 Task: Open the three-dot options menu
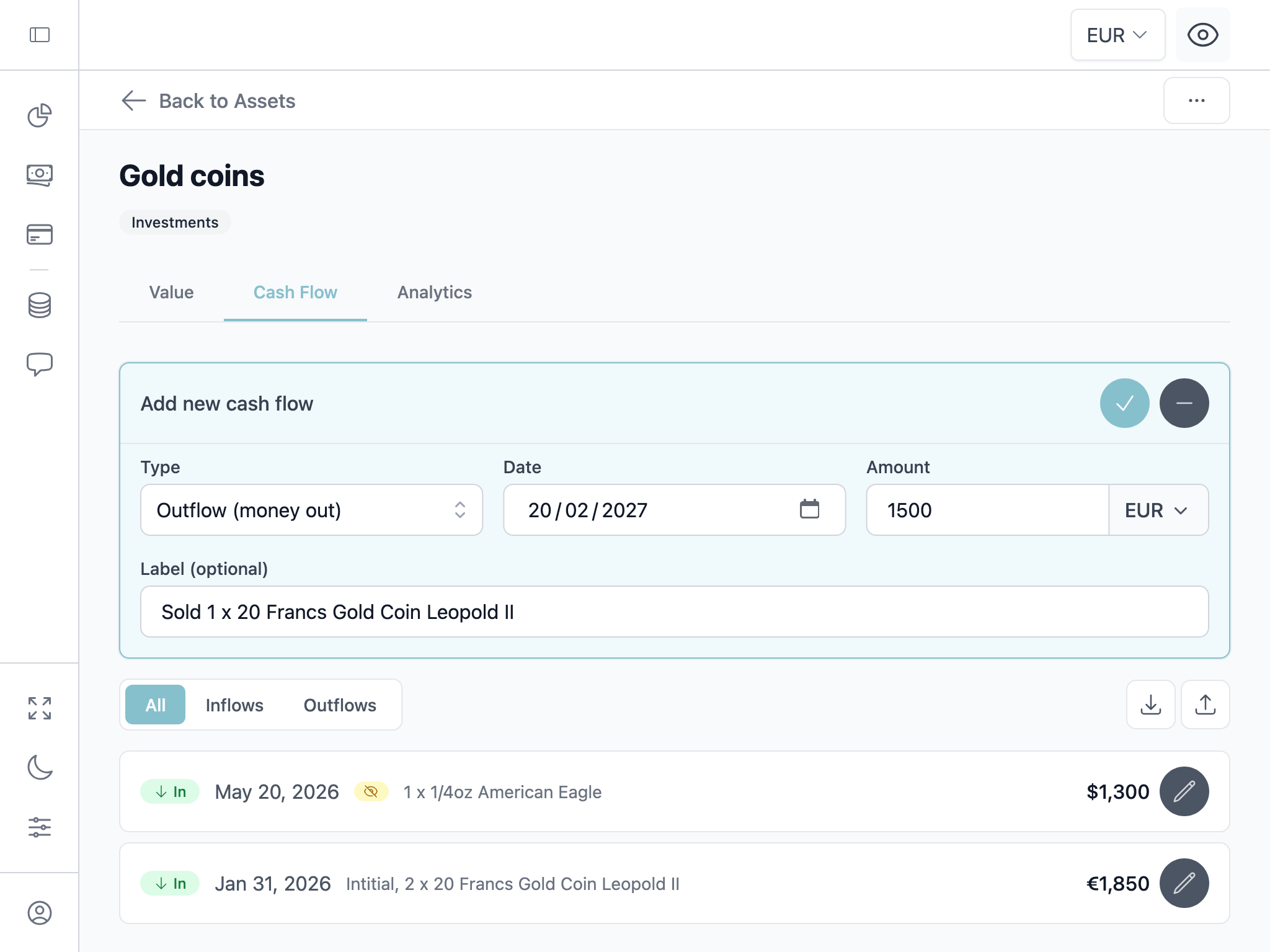tap(1196, 100)
